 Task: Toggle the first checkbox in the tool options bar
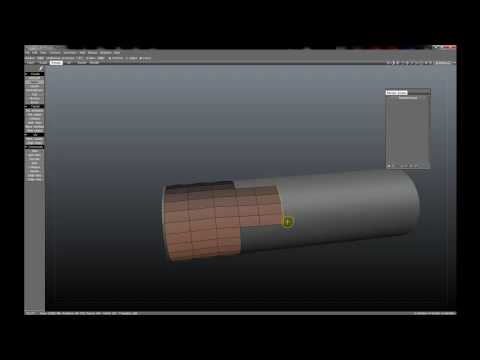110,58
